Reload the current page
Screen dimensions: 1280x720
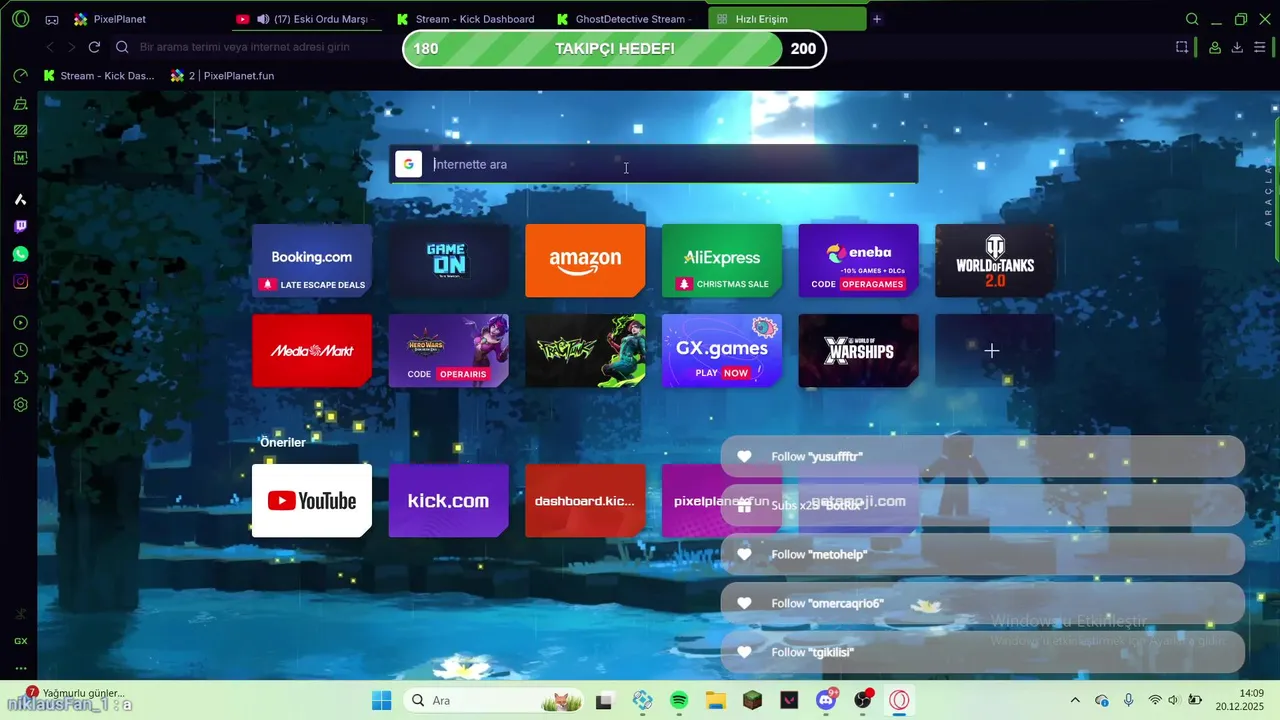tap(94, 47)
